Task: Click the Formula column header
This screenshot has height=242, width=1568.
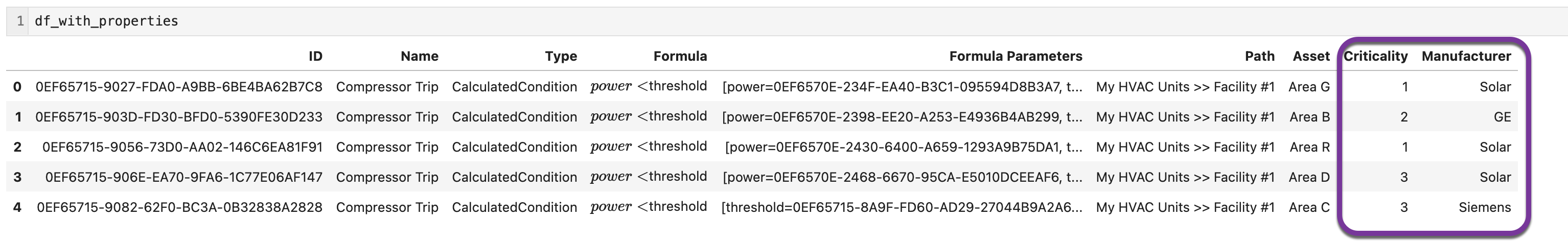Action: click(680, 57)
